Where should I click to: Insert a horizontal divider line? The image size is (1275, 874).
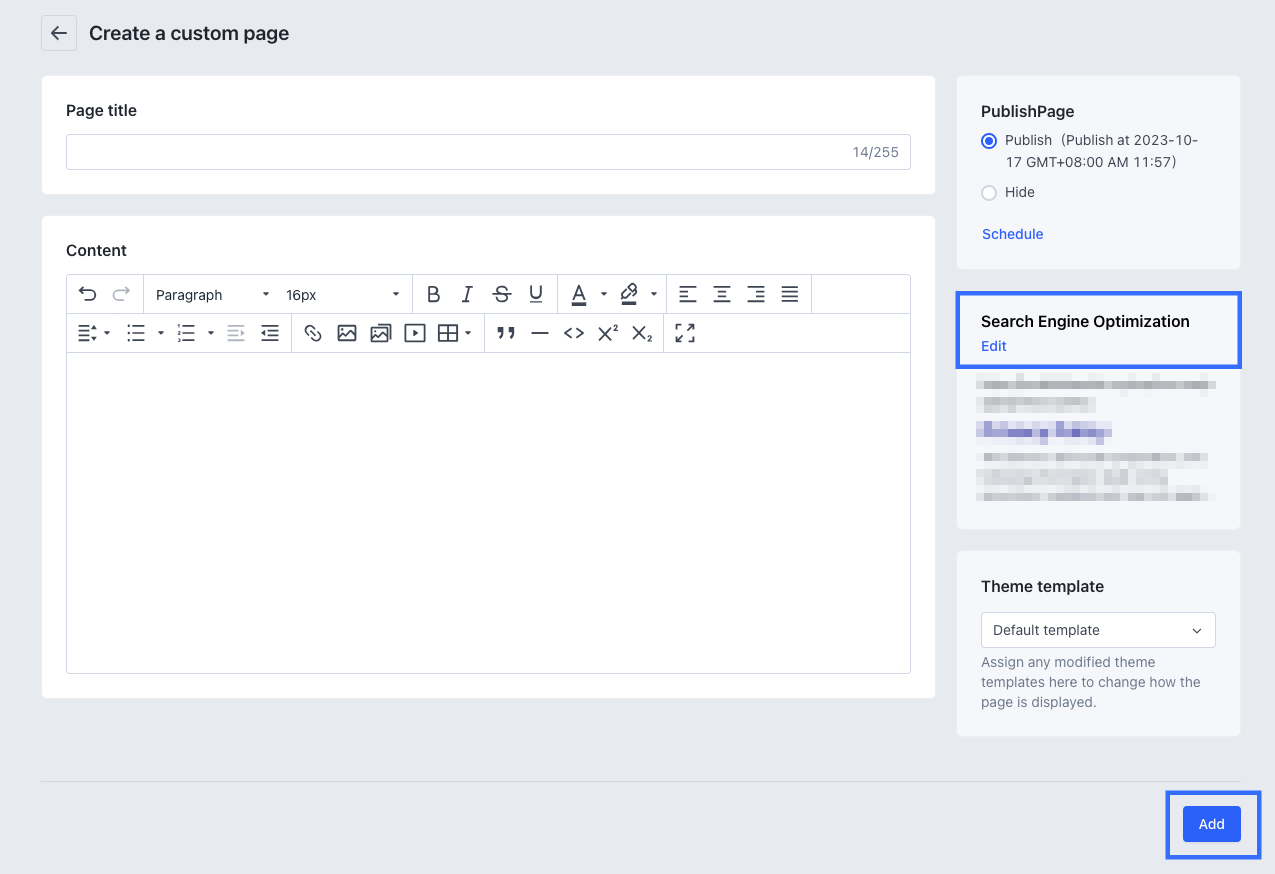click(540, 333)
